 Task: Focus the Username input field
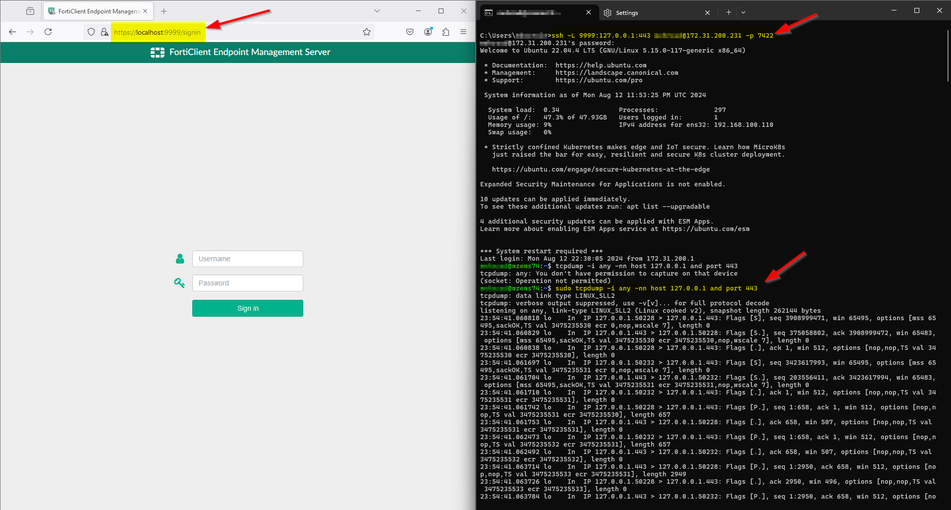tap(247, 258)
